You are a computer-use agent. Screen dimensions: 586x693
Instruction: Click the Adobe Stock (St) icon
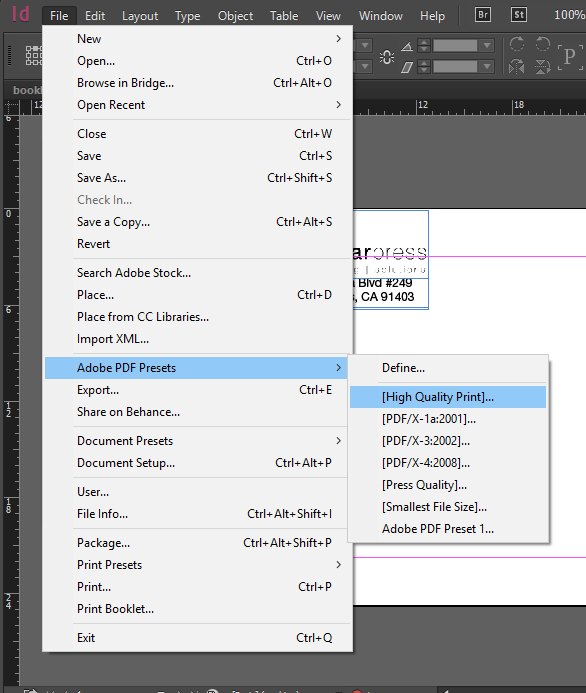point(519,15)
